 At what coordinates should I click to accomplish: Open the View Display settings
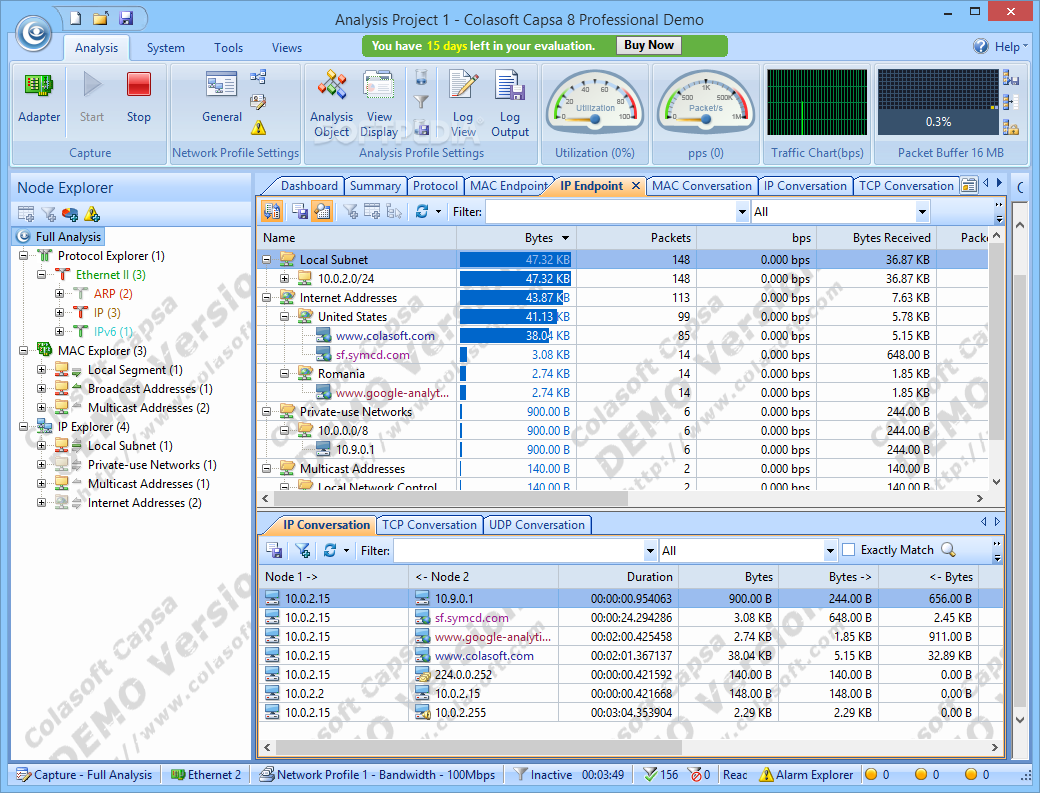(x=379, y=104)
